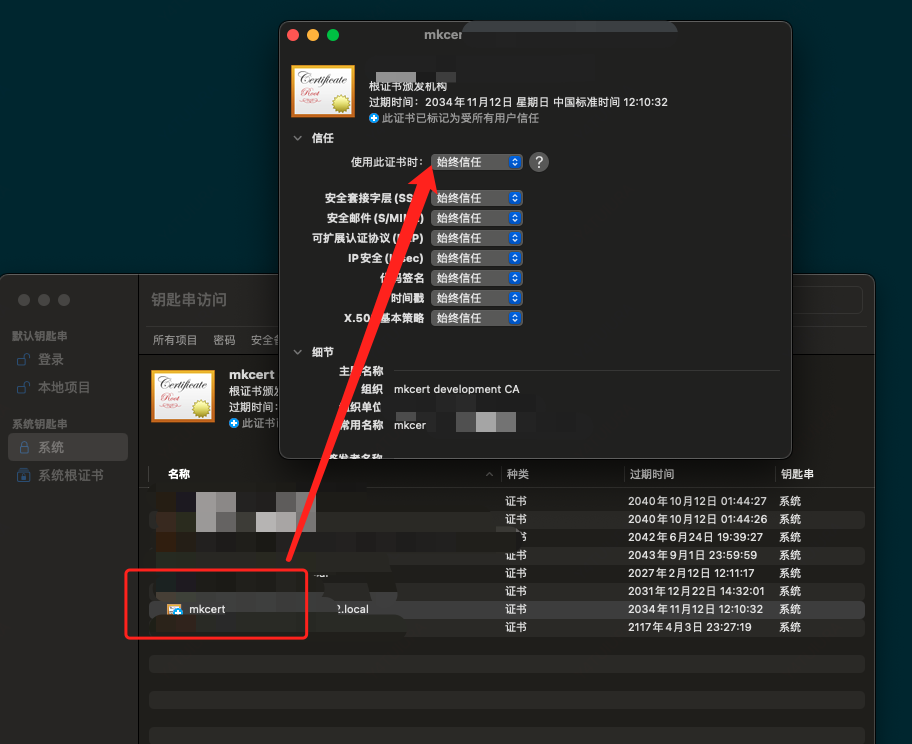Click the 系统钥匙串 sidebar heading

pyautogui.click(x=40, y=424)
